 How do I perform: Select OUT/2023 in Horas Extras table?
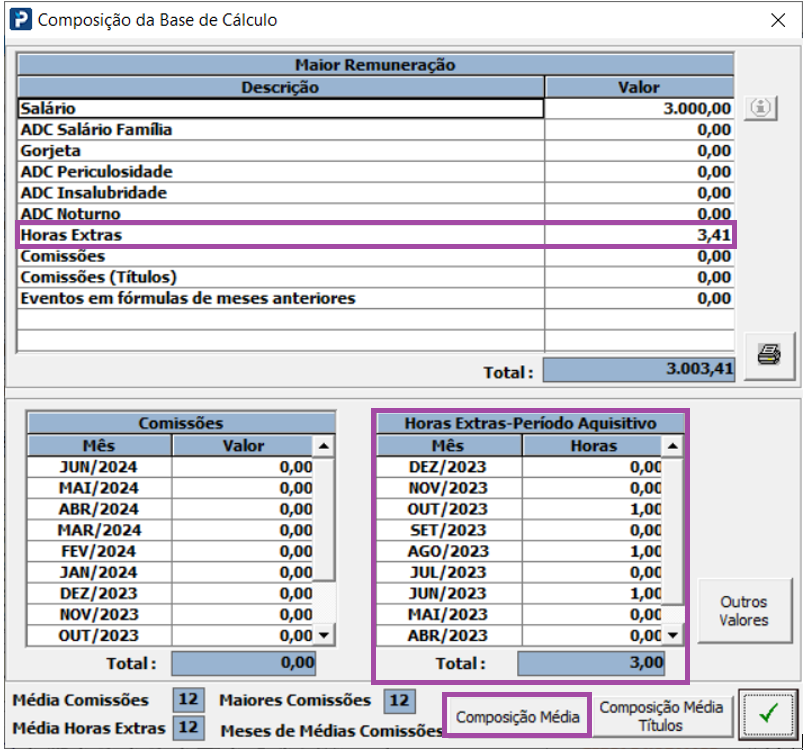(449, 509)
